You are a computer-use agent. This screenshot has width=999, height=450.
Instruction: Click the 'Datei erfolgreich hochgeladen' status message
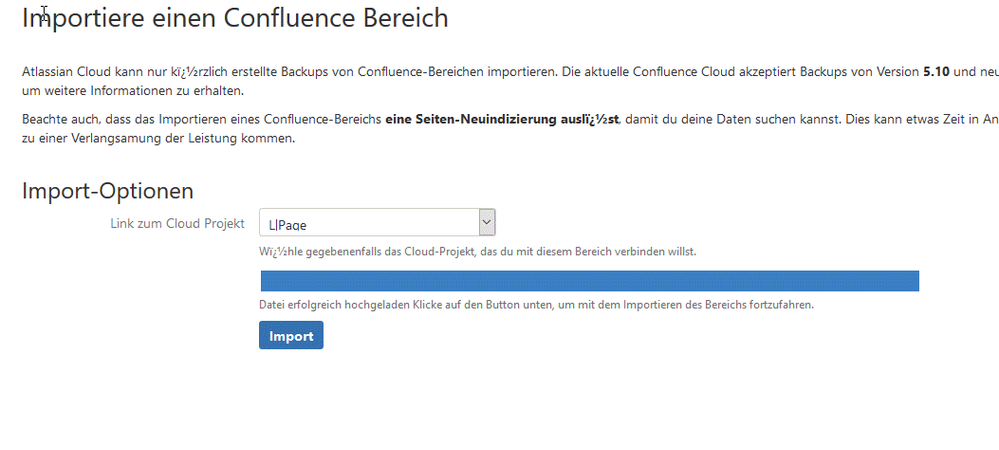(x=536, y=305)
